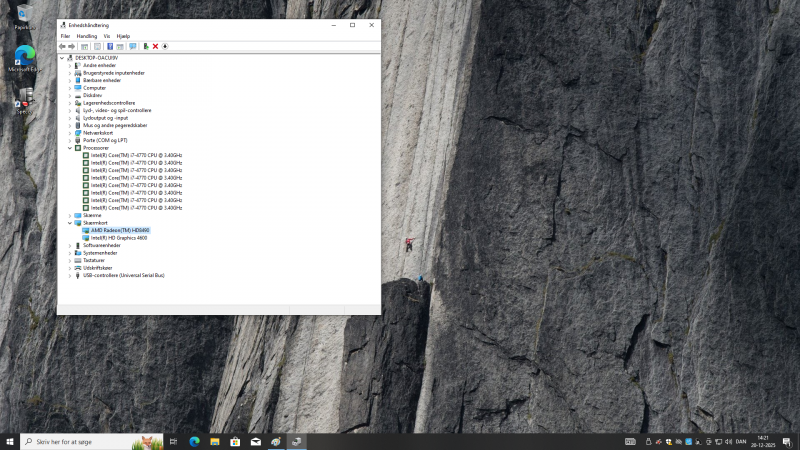Screen dimensions: 800x450
Task: Open the Filer menu
Action: [x=65, y=35]
